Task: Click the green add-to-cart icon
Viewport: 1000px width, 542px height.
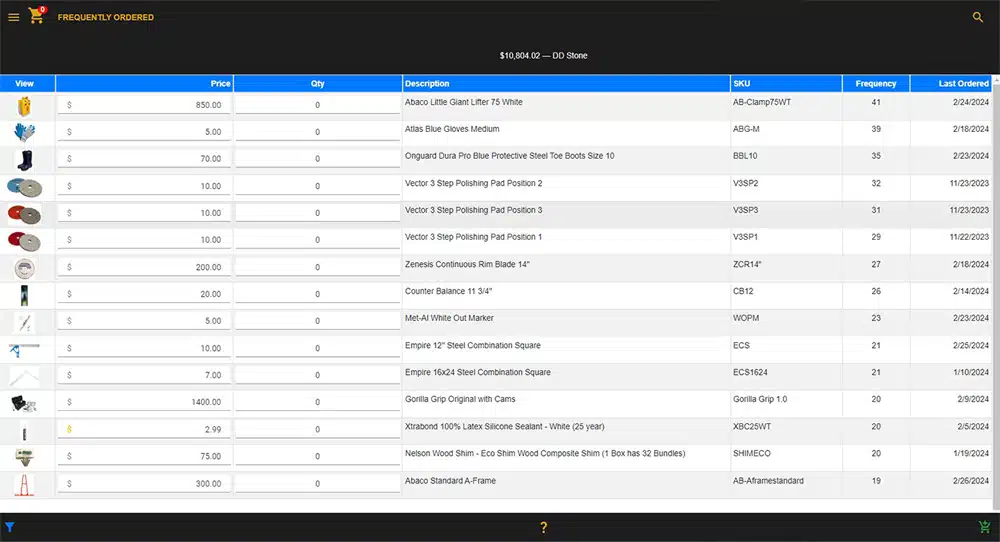Action: 984,527
